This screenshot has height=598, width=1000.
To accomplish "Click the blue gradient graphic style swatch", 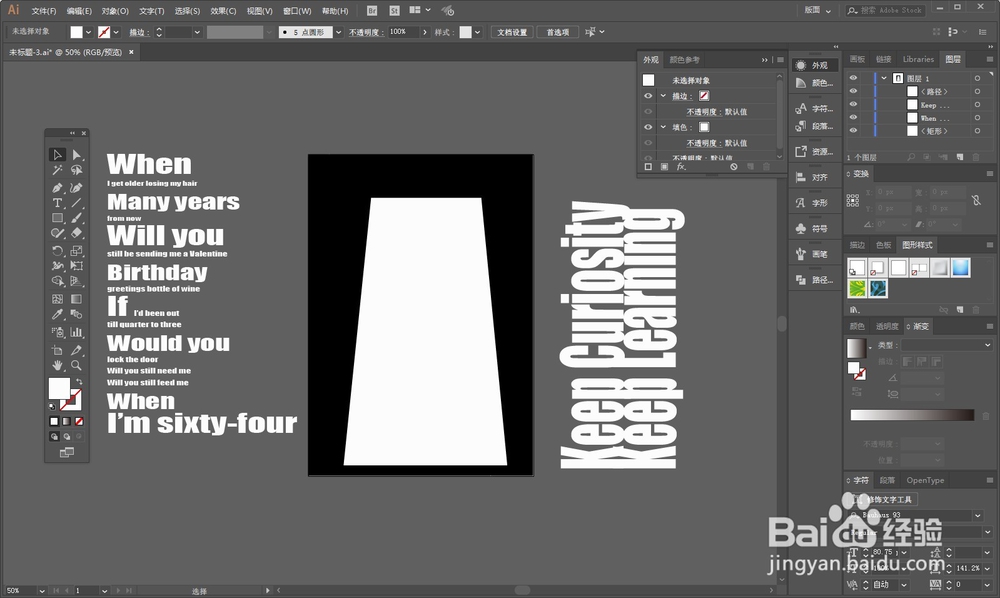I will coord(960,268).
